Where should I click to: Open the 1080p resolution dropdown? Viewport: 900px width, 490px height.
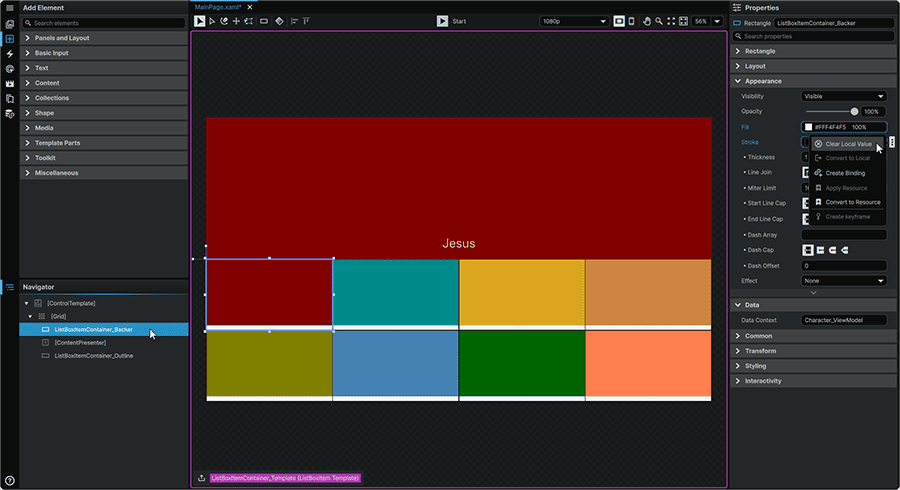[x=573, y=21]
